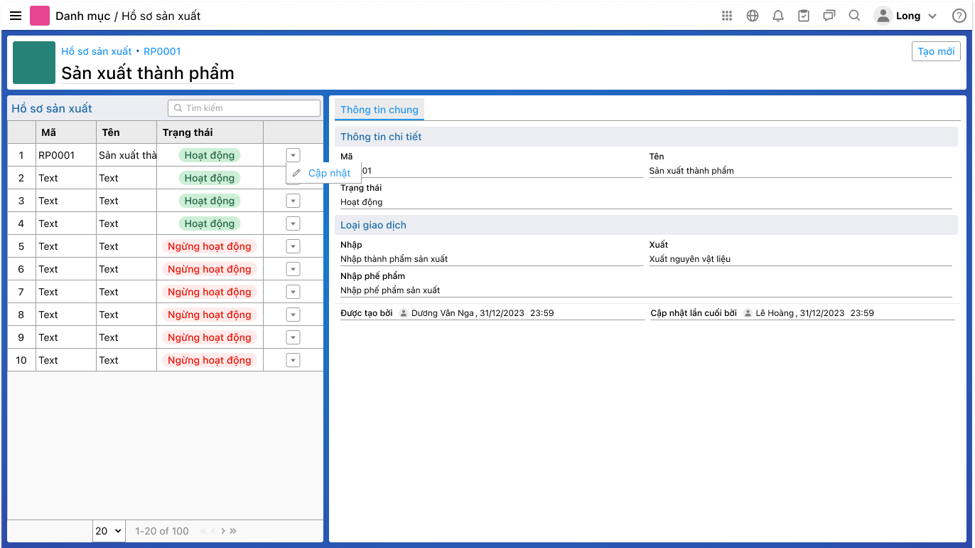Open row 10 action dropdown arrow
The image size is (975, 548).
pyautogui.click(x=293, y=360)
